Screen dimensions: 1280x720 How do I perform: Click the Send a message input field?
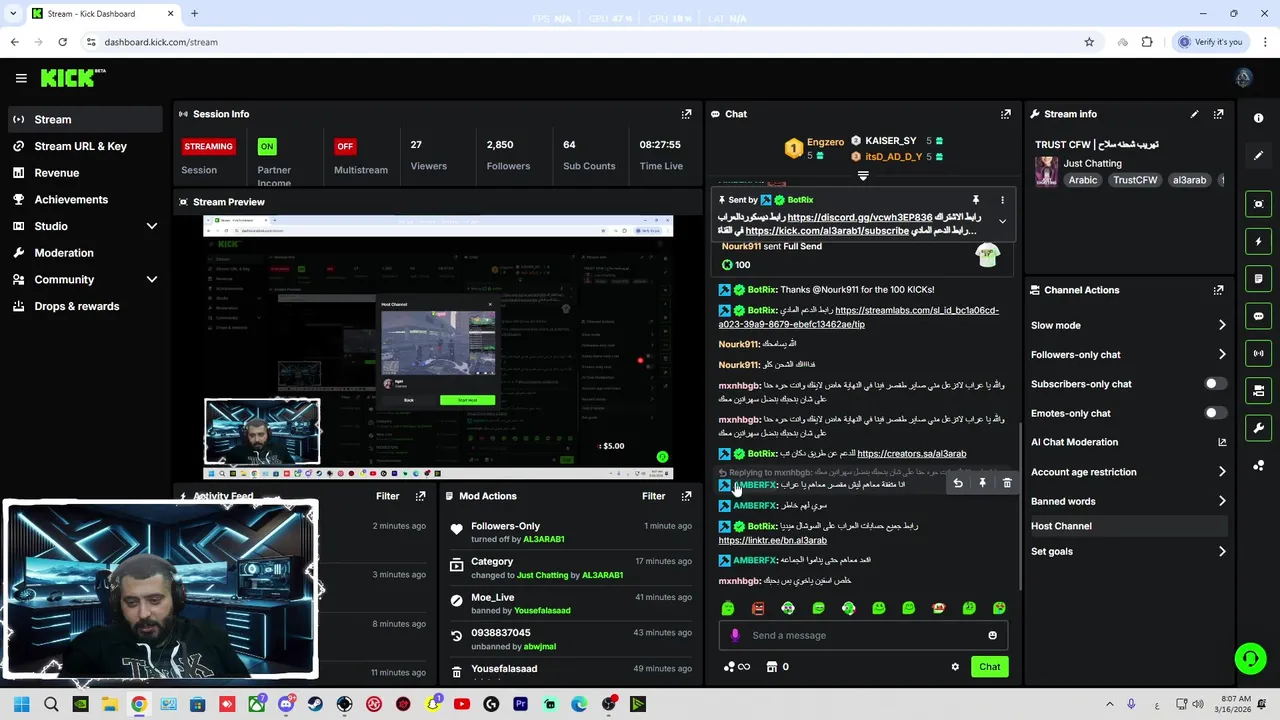[x=865, y=635]
